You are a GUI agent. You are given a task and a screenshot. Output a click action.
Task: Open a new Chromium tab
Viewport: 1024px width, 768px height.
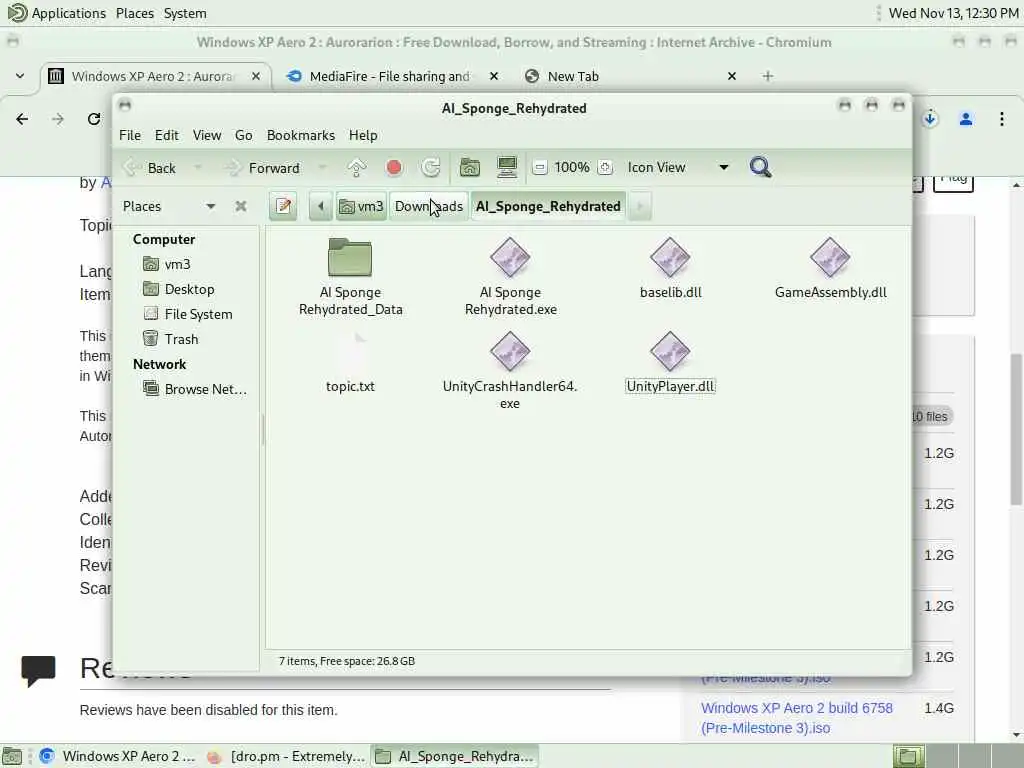[x=768, y=76]
